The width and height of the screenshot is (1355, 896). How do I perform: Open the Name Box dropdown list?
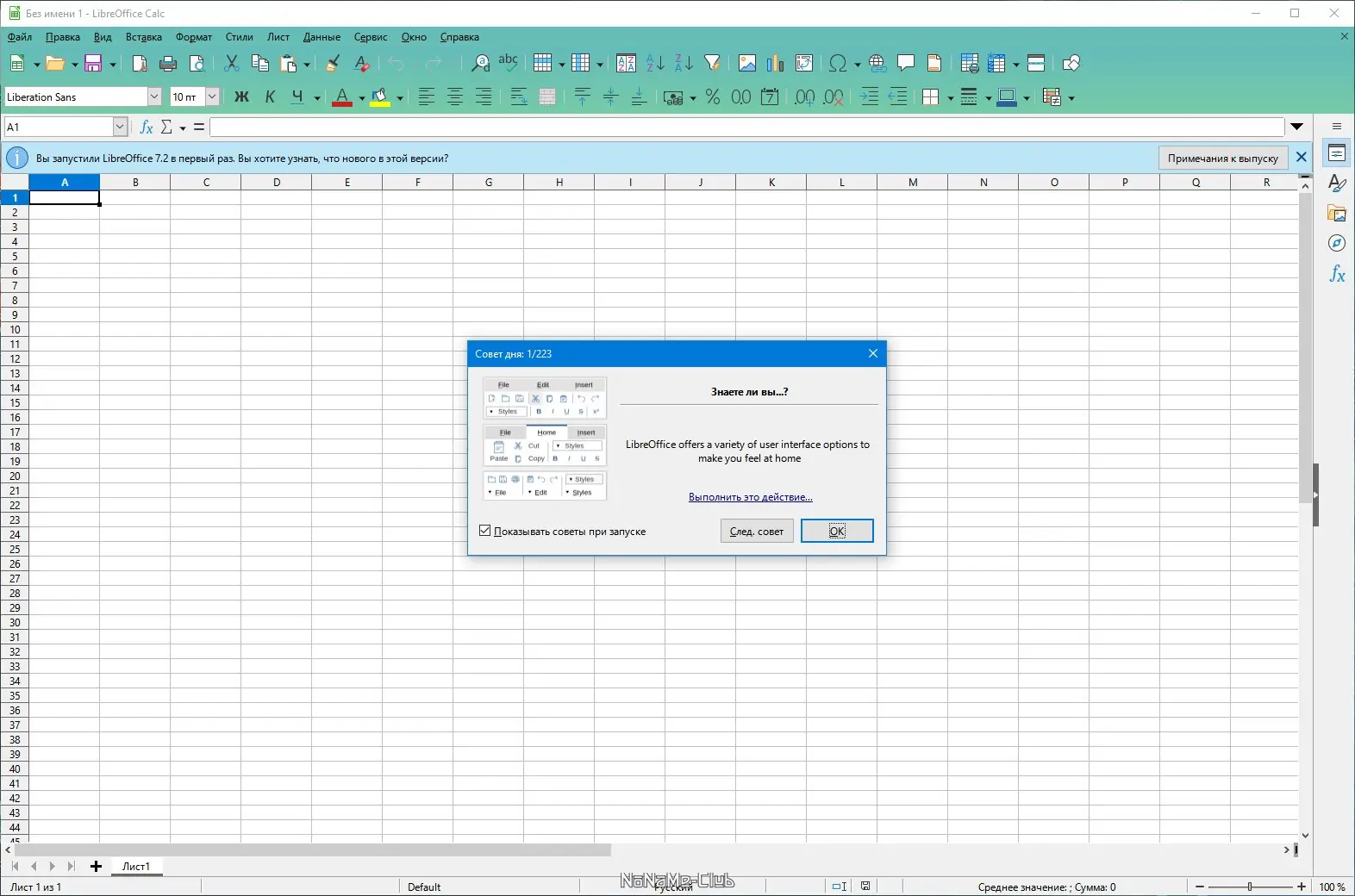point(120,128)
